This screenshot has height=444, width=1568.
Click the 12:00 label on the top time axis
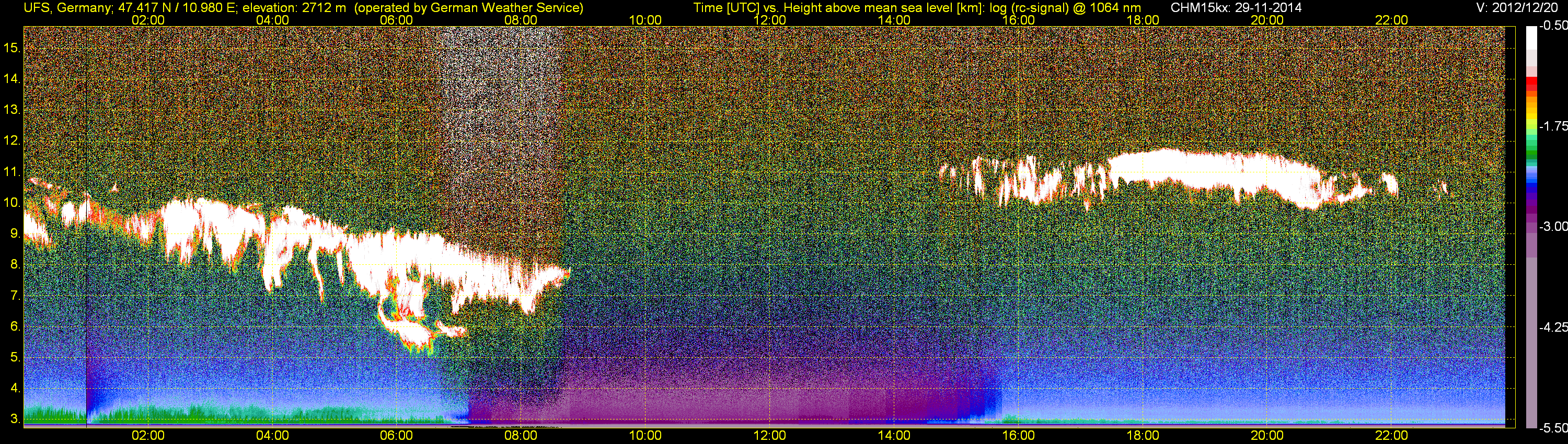(x=769, y=20)
